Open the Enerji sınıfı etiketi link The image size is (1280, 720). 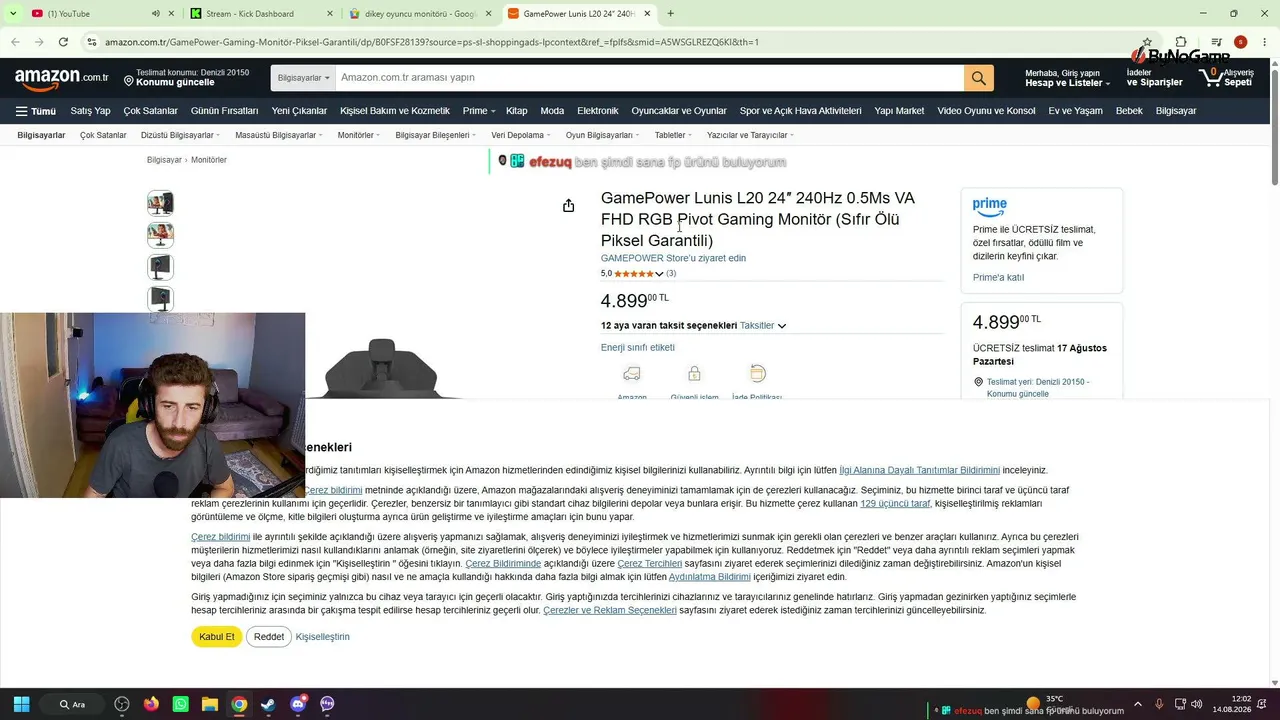tap(638, 348)
